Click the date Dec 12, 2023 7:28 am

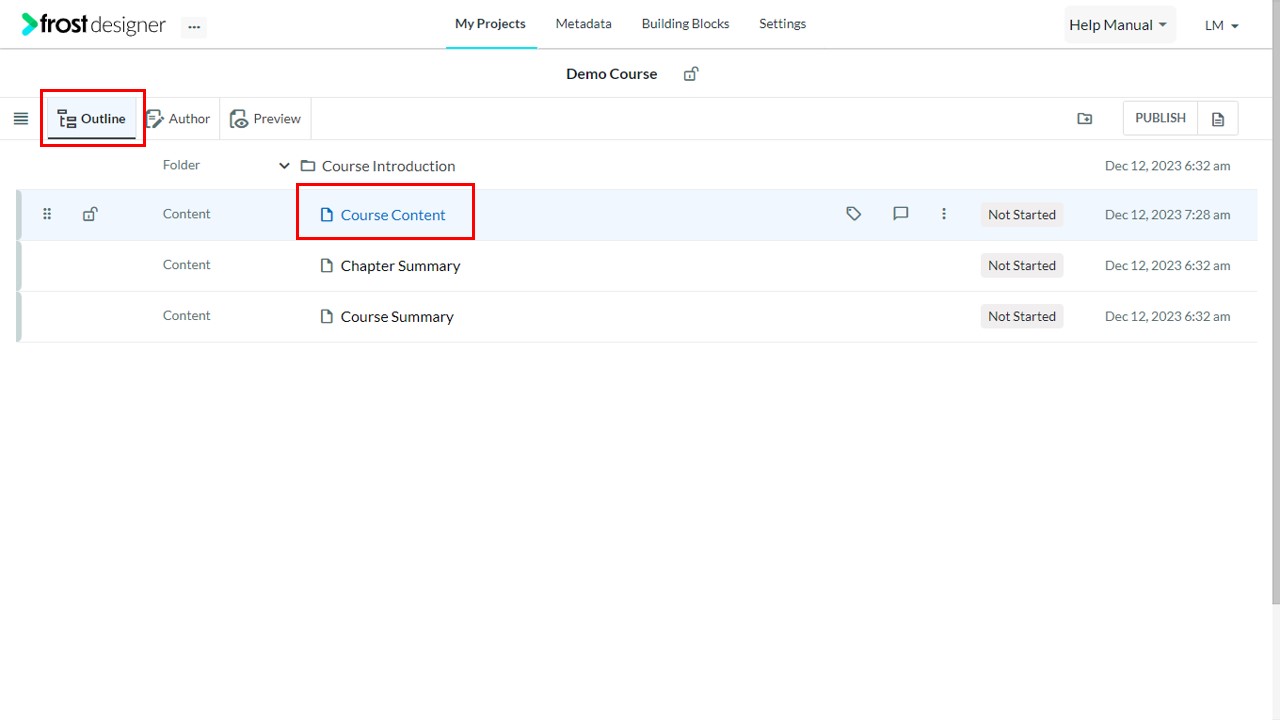click(x=1168, y=215)
